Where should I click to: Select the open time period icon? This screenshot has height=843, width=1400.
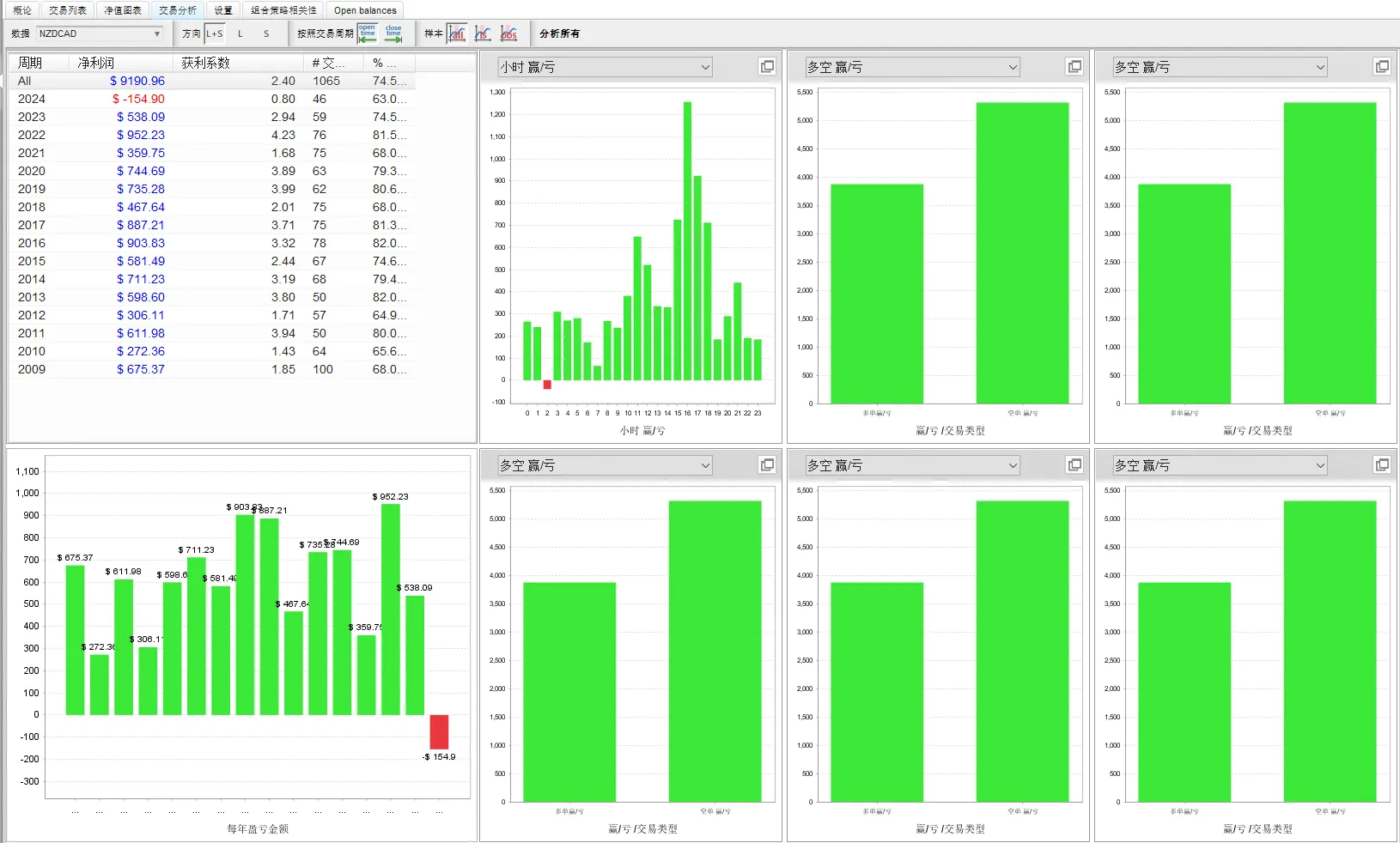[x=368, y=33]
